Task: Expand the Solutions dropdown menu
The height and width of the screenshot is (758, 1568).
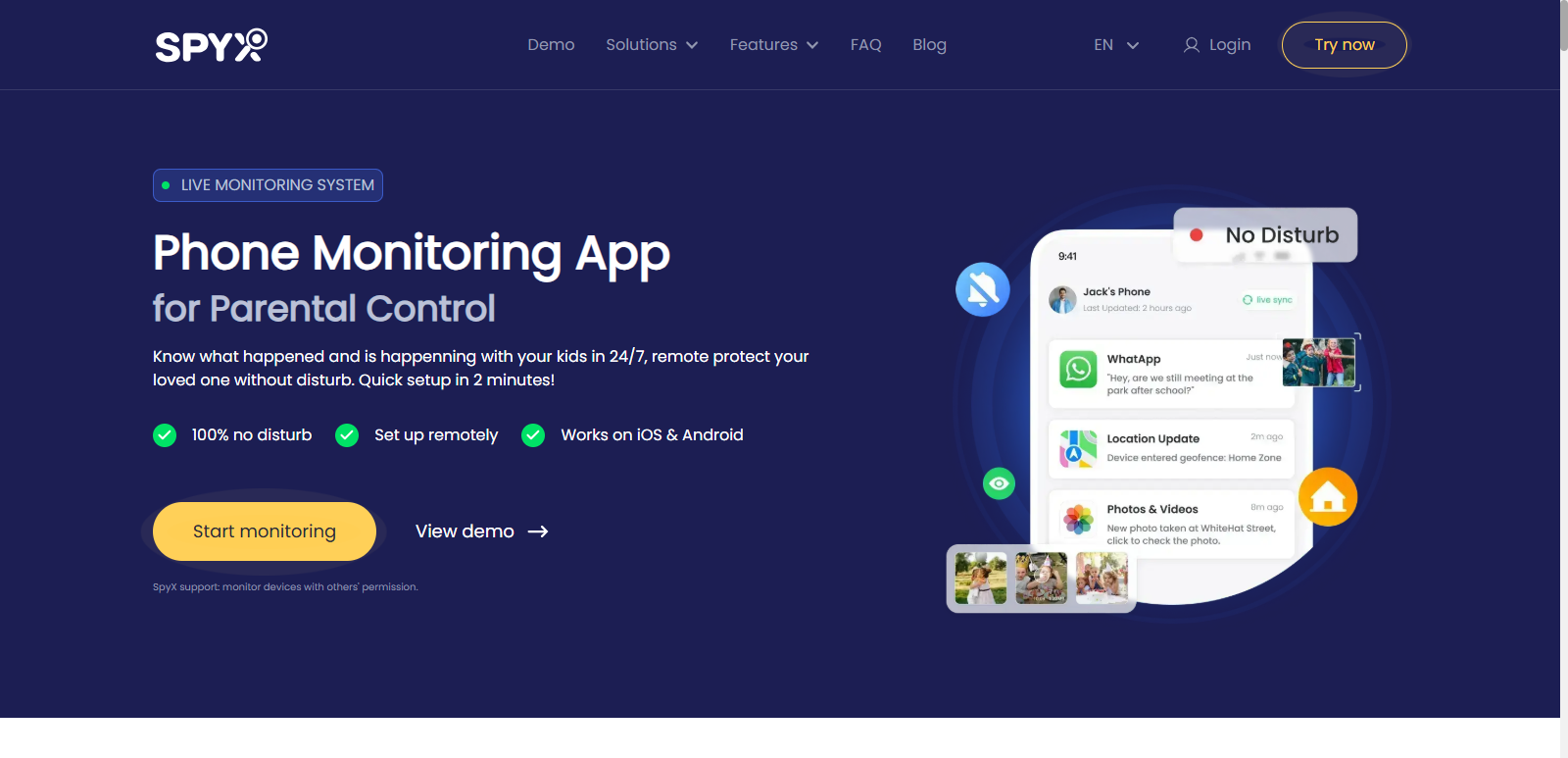Action: (x=652, y=45)
